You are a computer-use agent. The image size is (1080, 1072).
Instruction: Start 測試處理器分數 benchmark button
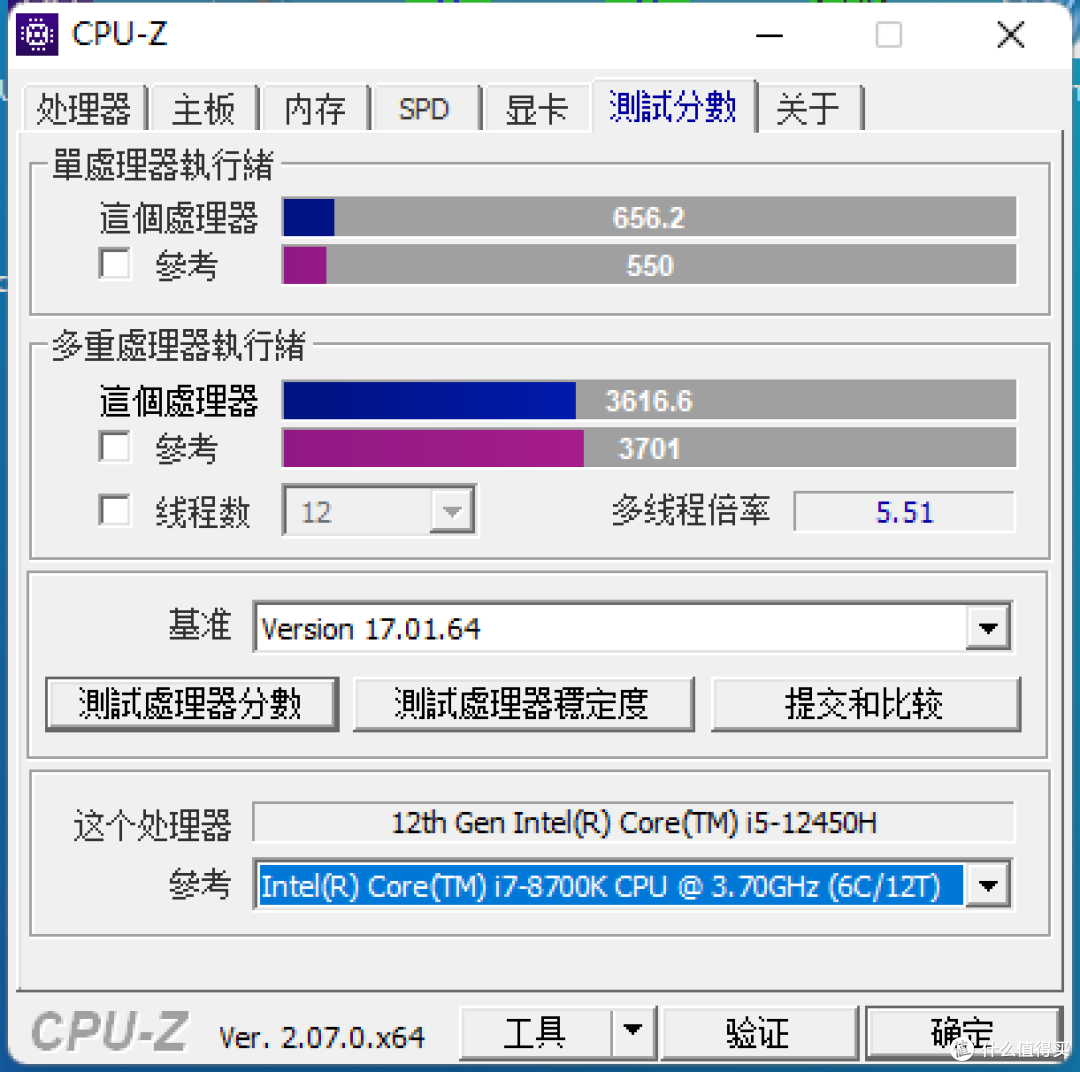pos(191,704)
